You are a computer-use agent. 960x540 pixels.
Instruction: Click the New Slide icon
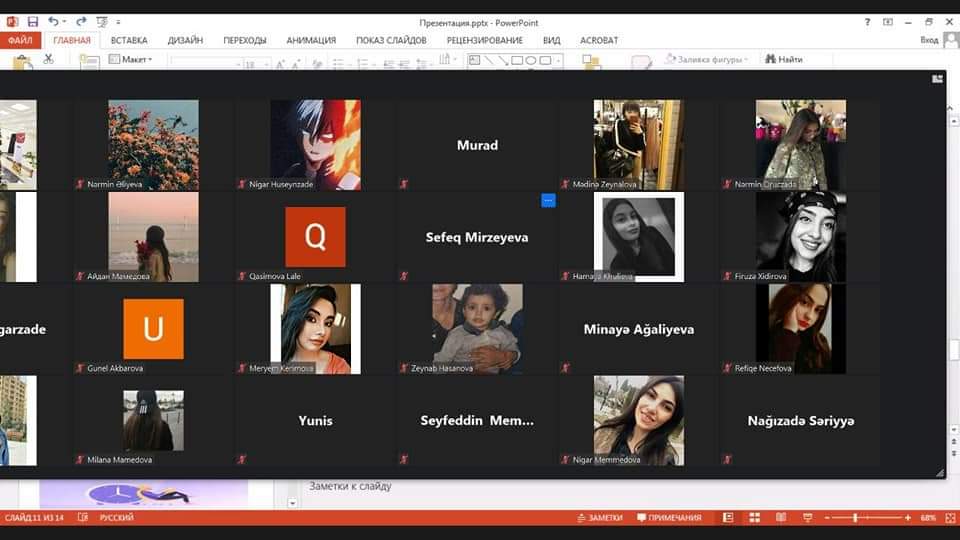89,62
